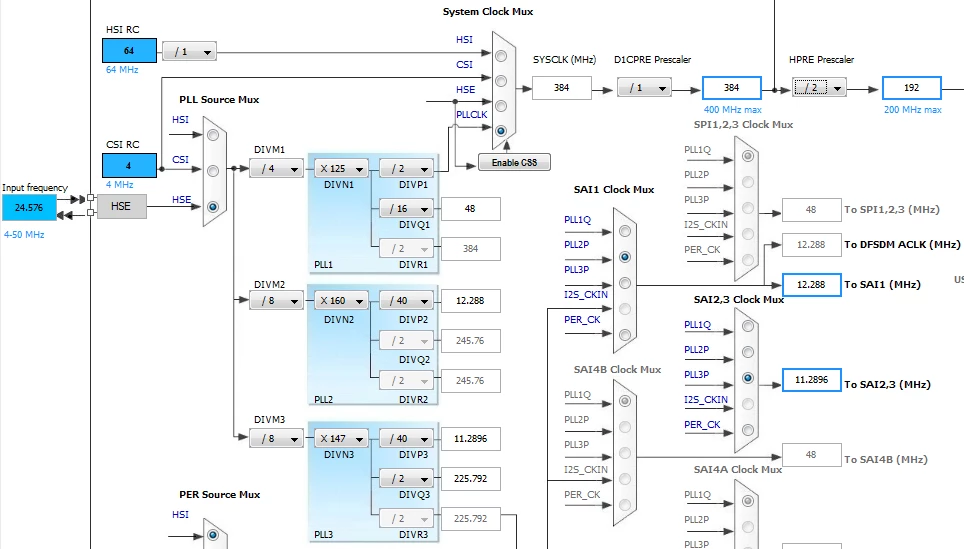Open the DIVQ3 /2 dropdown

tap(406, 478)
